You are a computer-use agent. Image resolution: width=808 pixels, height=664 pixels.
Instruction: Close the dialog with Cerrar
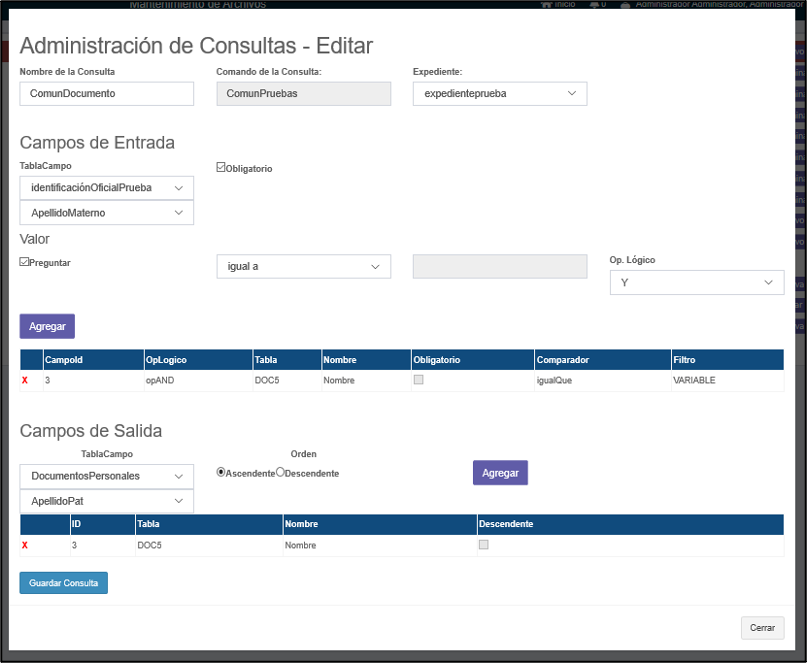pos(762,628)
